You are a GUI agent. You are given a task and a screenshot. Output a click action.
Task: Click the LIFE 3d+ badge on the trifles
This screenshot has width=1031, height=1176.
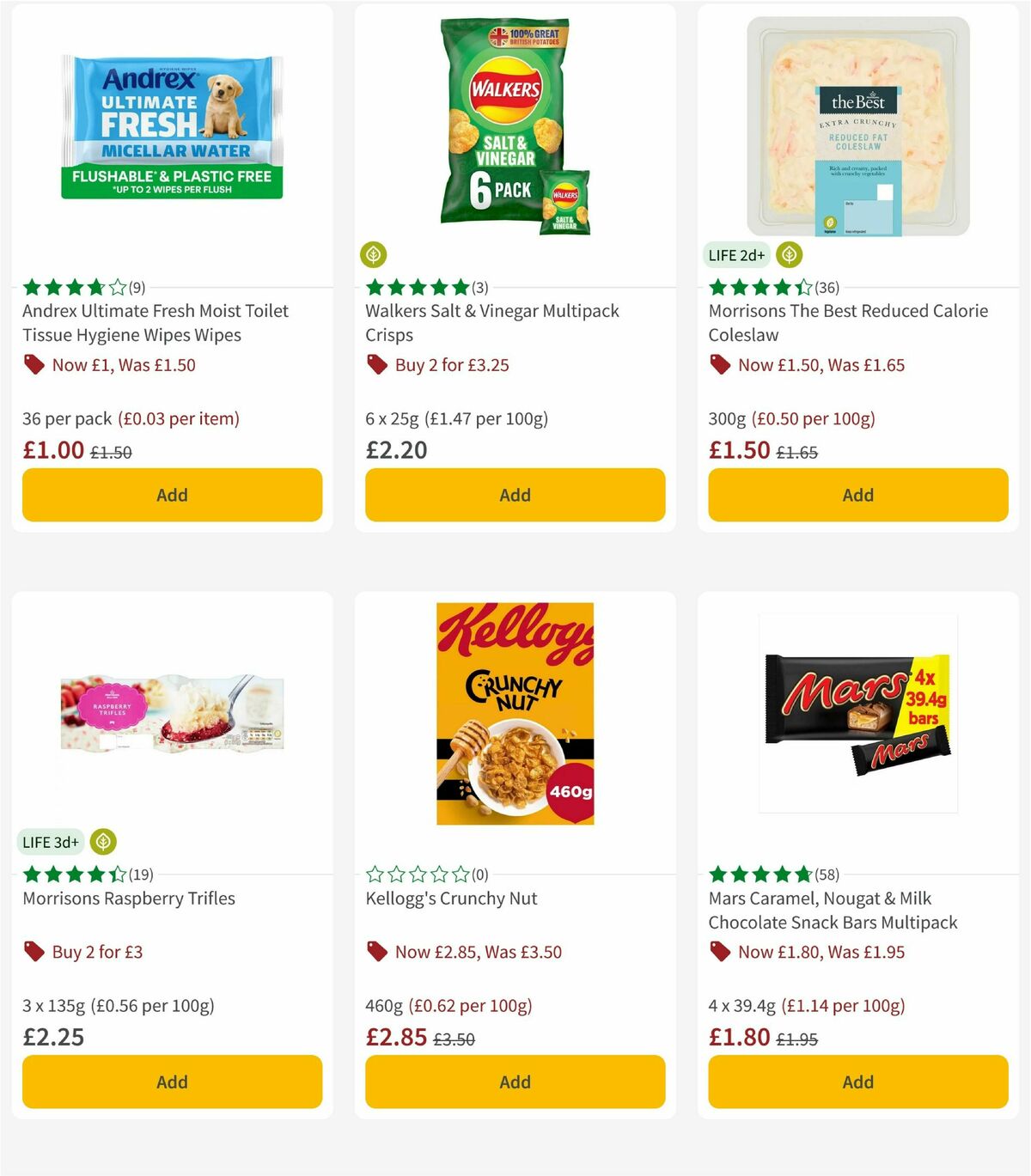pyautogui.click(x=50, y=842)
